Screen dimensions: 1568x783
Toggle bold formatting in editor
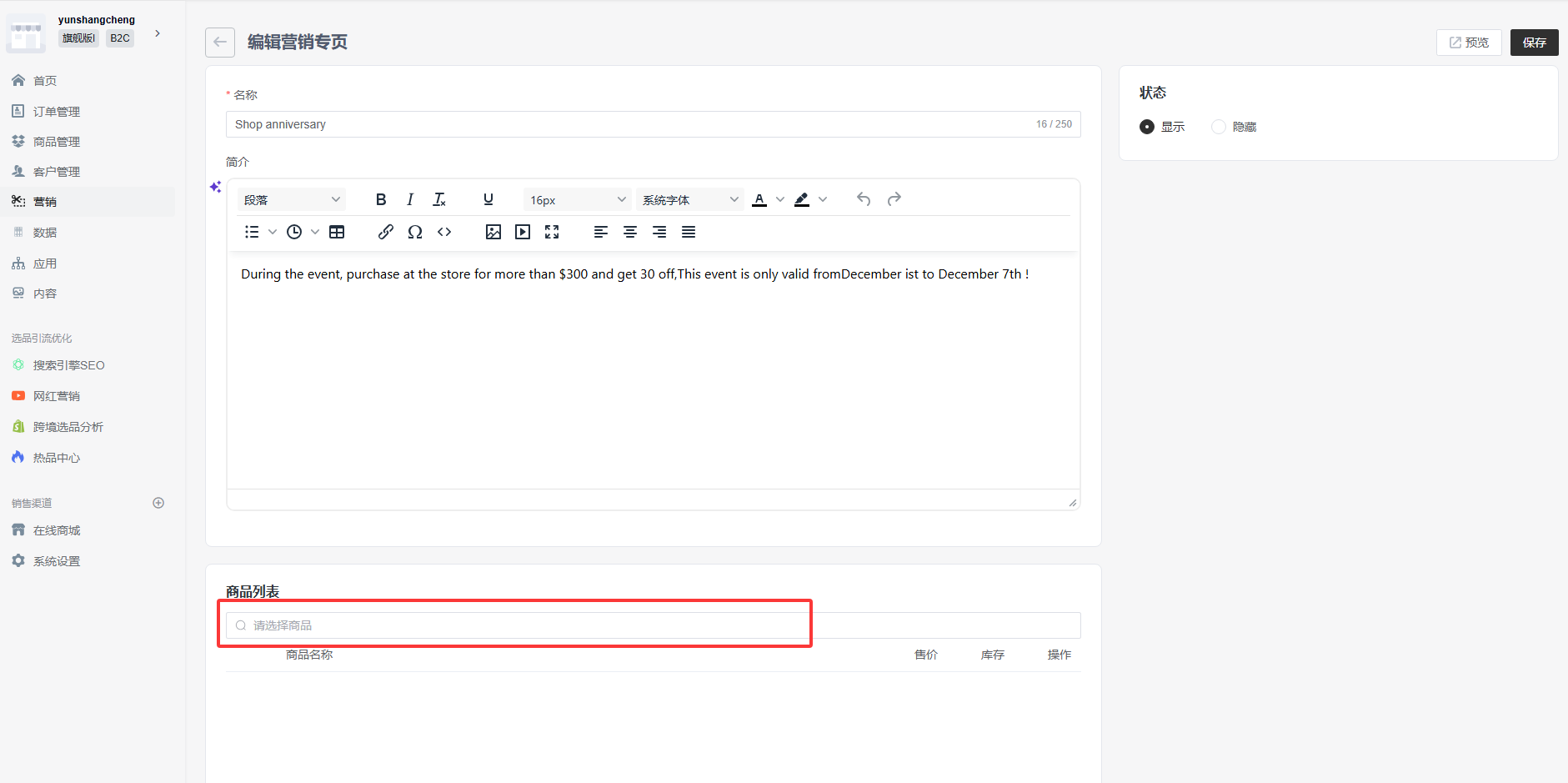click(381, 199)
